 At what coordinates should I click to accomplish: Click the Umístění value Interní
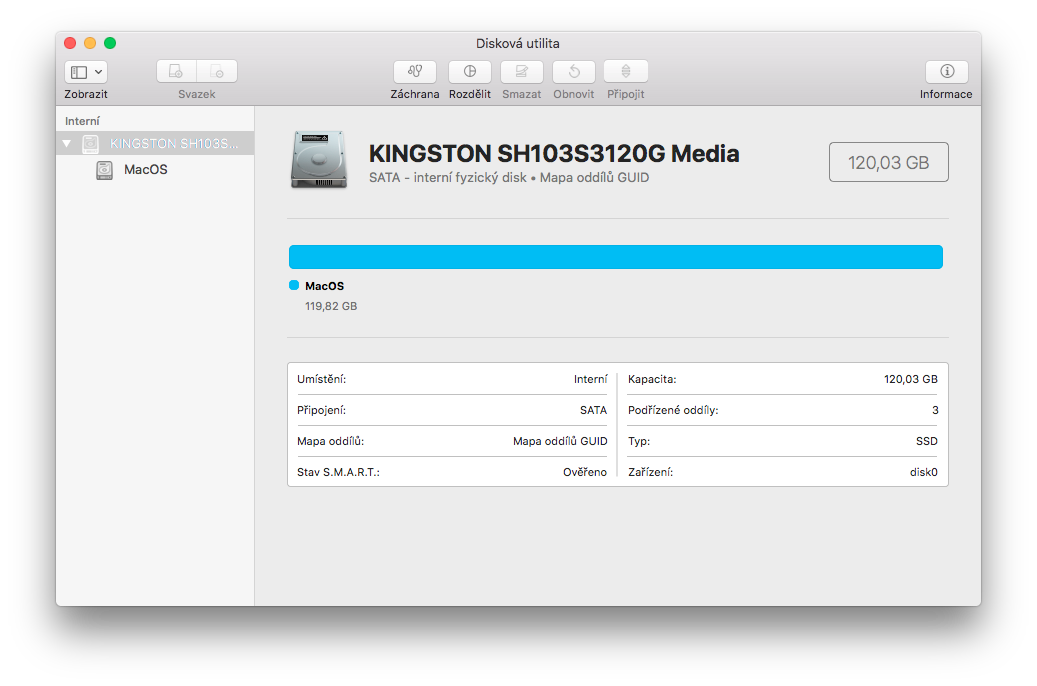[x=591, y=379]
